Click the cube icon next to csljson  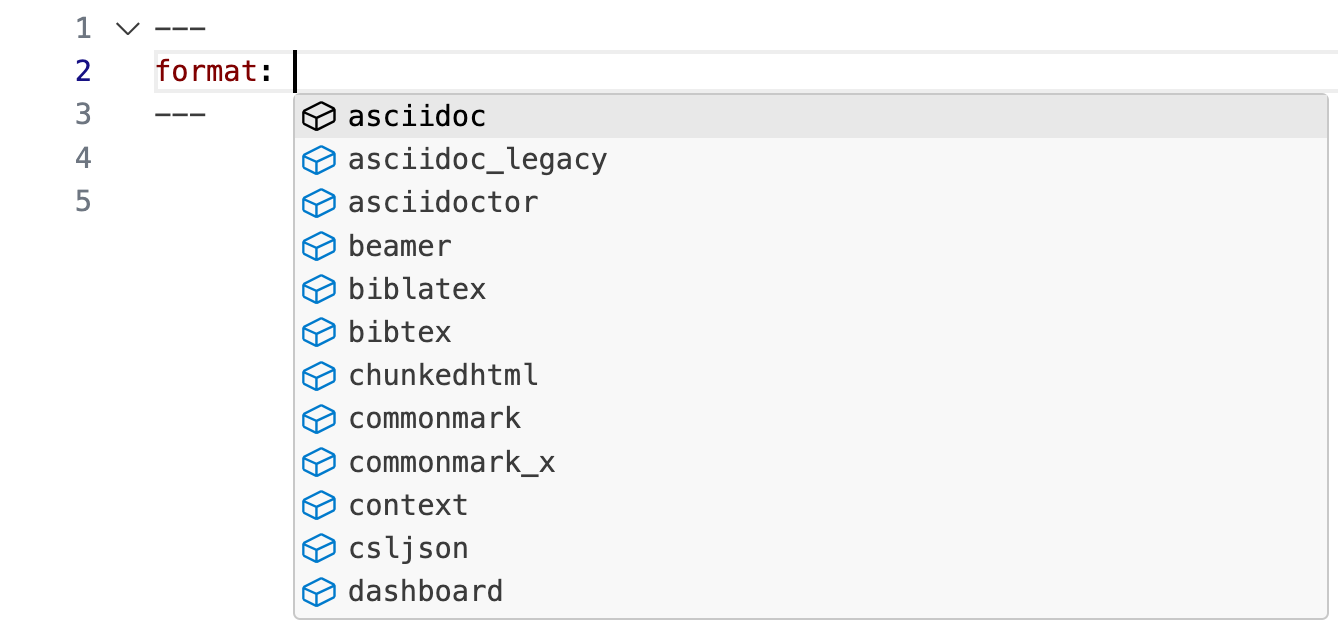tap(318, 547)
